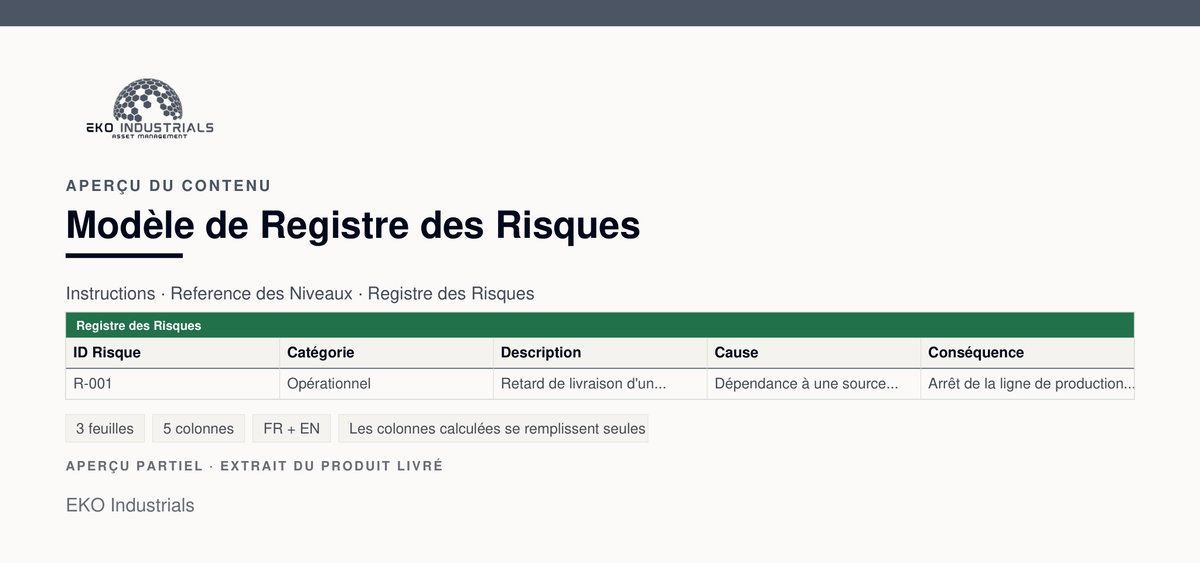Click the '5 colonnes' tag
The height and width of the screenshot is (563, 1200).
(x=198, y=429)
